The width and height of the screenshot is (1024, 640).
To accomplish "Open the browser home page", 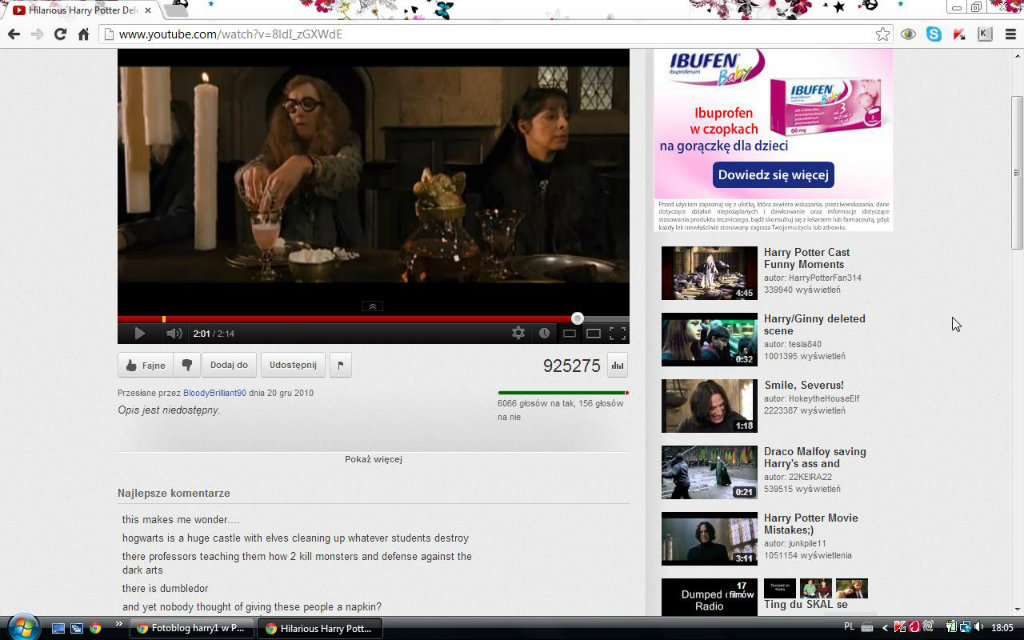I will point(83,34).
